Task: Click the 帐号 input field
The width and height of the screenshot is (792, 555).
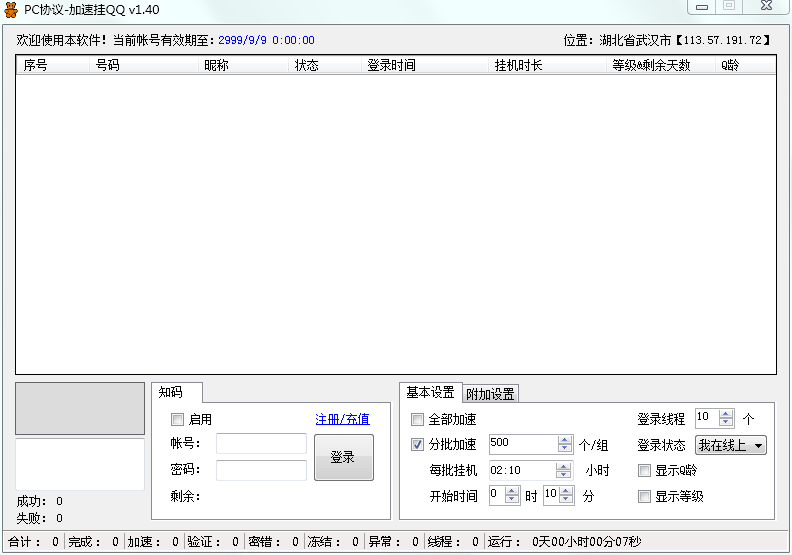Action: point(261,444)
